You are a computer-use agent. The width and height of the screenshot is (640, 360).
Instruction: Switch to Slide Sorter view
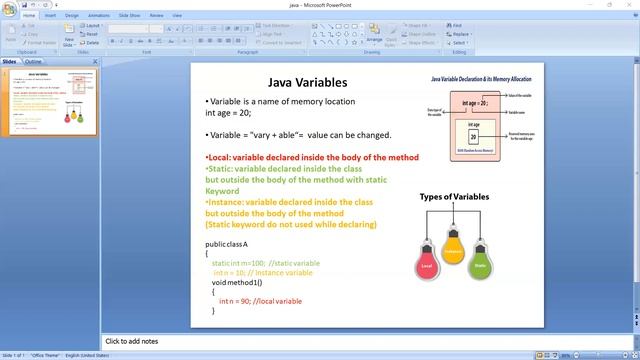point(547,356)
